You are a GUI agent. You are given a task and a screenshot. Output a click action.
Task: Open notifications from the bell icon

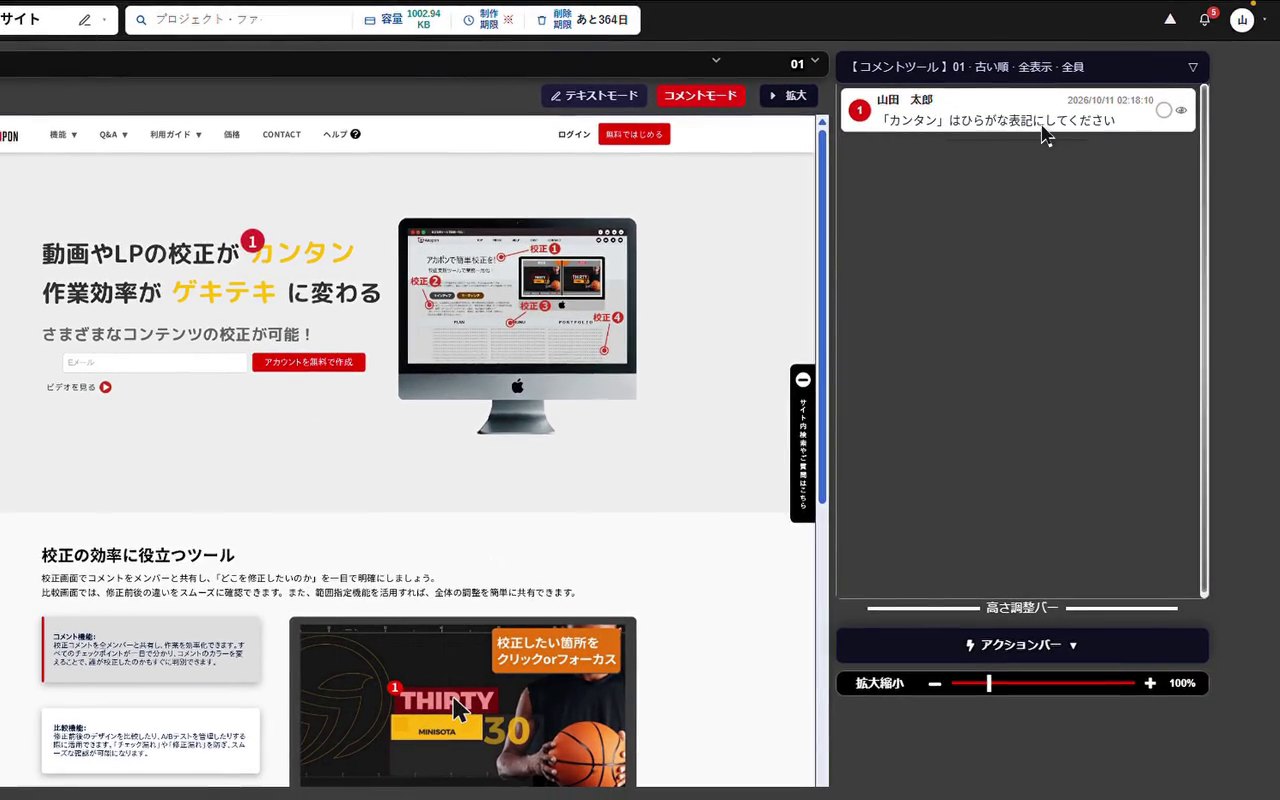point(1205,20)
